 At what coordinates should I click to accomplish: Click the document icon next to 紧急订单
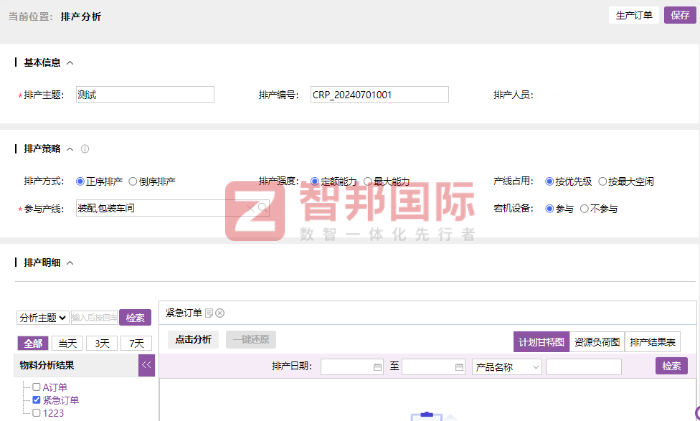tap(209, 313)
